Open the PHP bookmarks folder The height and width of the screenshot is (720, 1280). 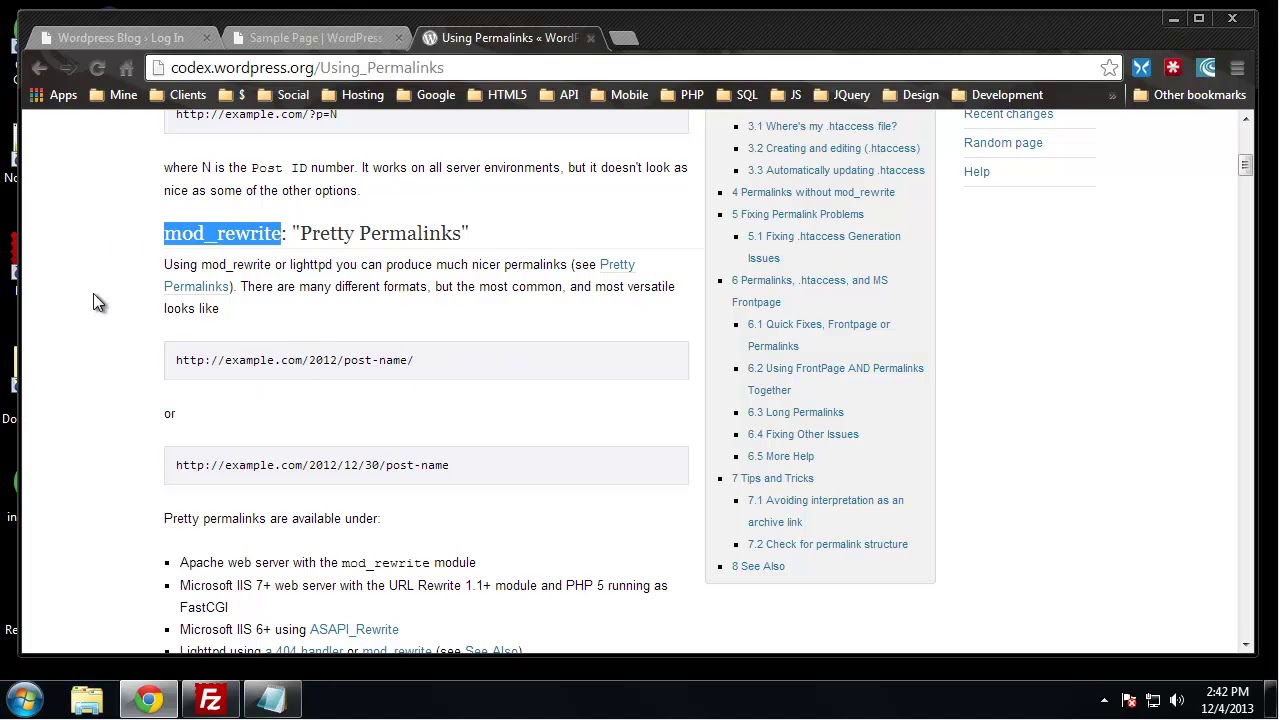682,95
